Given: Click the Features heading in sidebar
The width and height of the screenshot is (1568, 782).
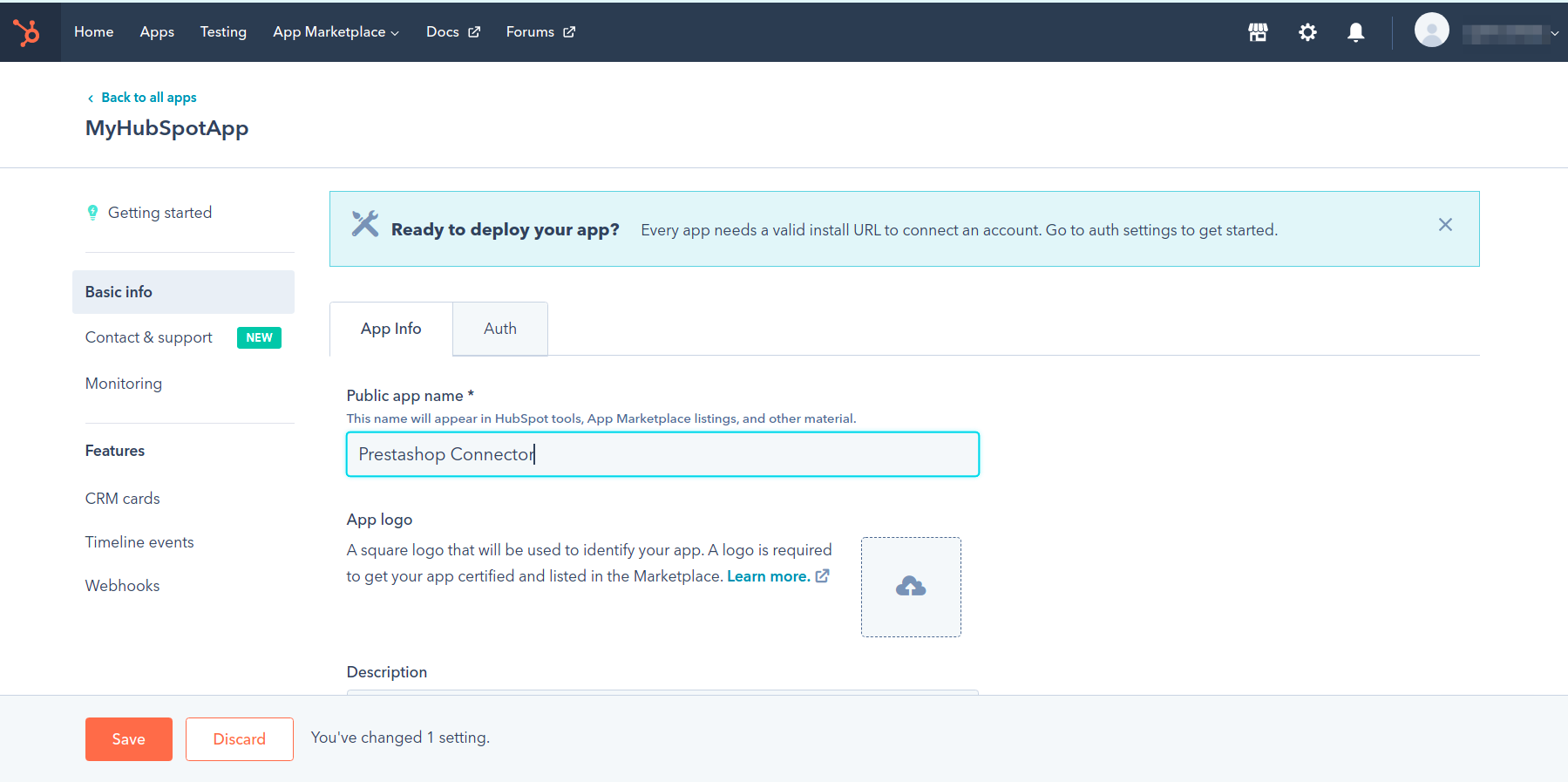Looking at the screenshot, I should 115,451.
